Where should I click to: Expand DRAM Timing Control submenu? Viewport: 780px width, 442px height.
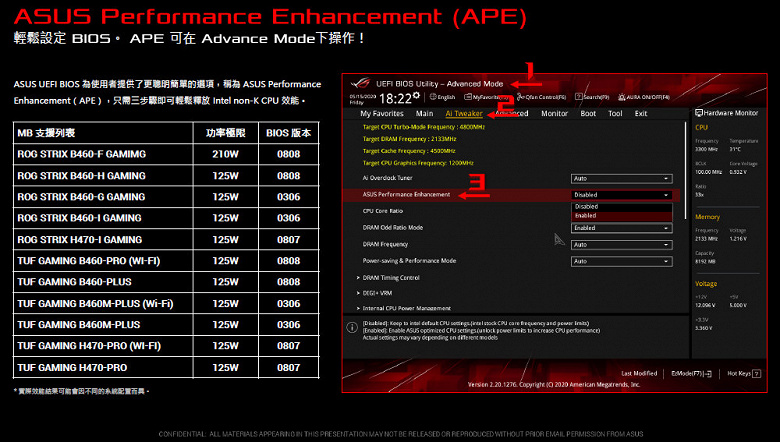[x=391, y=277]
